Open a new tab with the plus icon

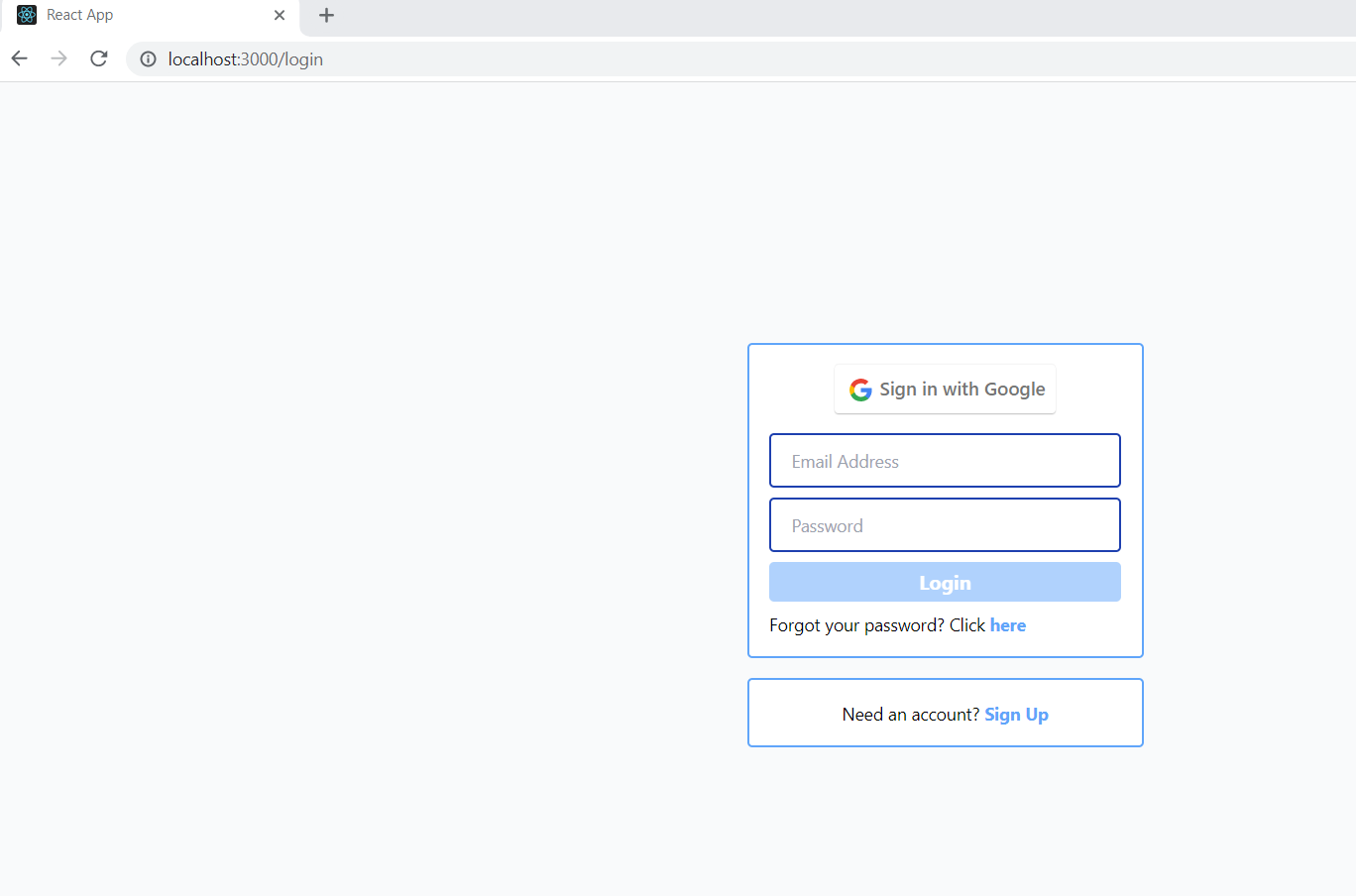tap(326, 15)
